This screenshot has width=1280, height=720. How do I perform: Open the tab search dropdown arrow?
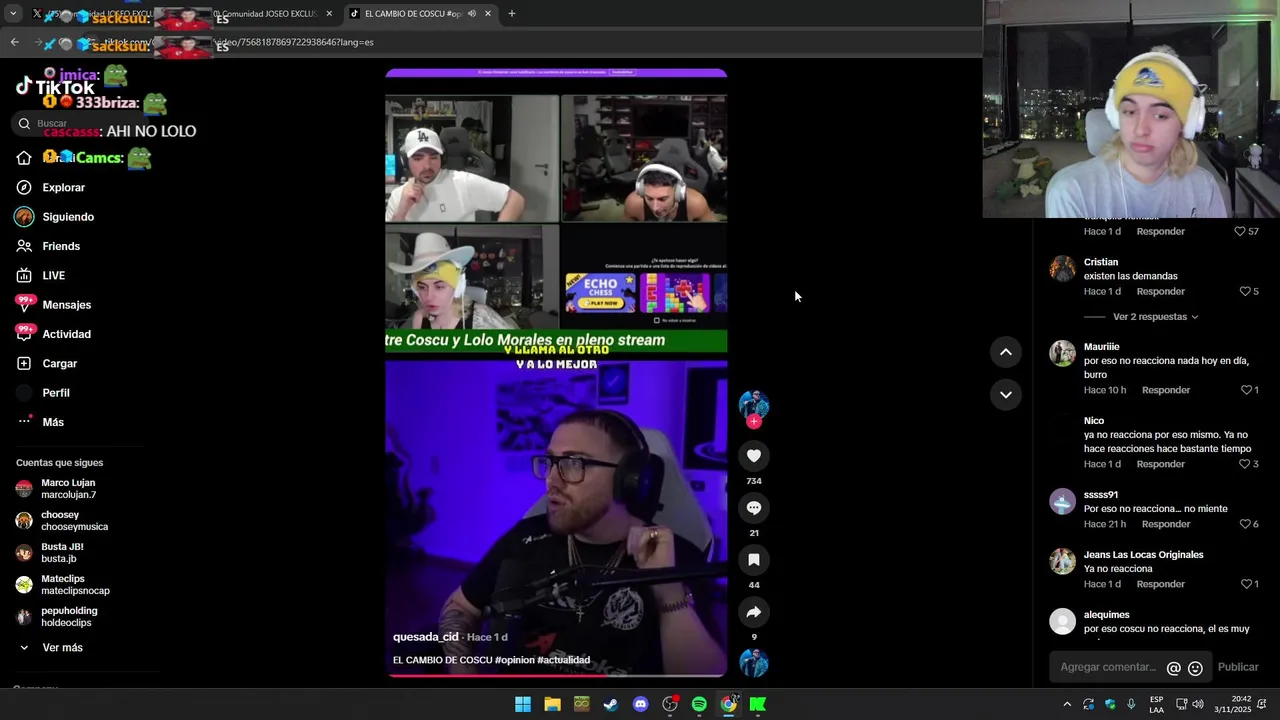(x=13, y=14)
